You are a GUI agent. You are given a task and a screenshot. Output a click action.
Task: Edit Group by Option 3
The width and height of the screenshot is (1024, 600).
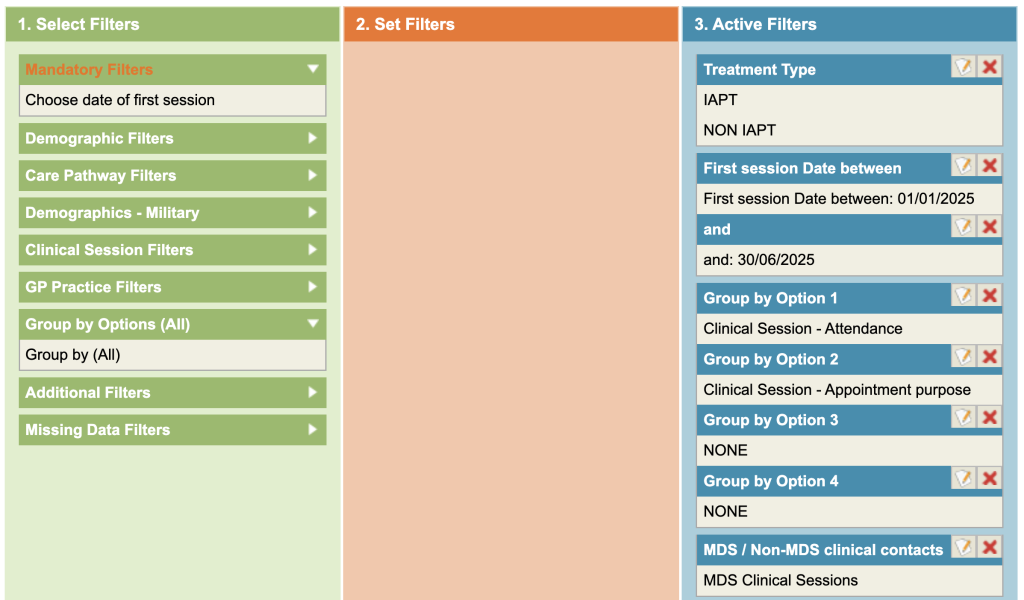tap(963, 418)
